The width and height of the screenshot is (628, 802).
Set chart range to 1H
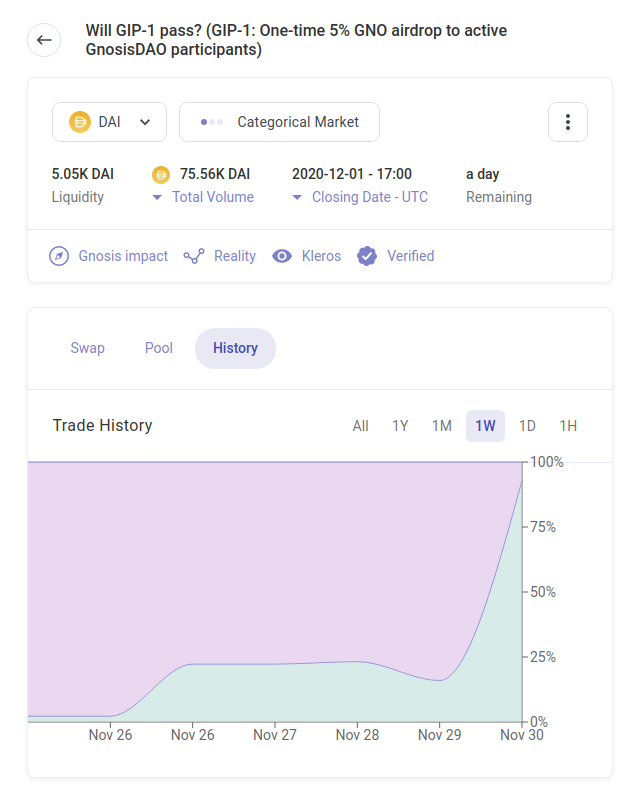[x=568, y=426]
